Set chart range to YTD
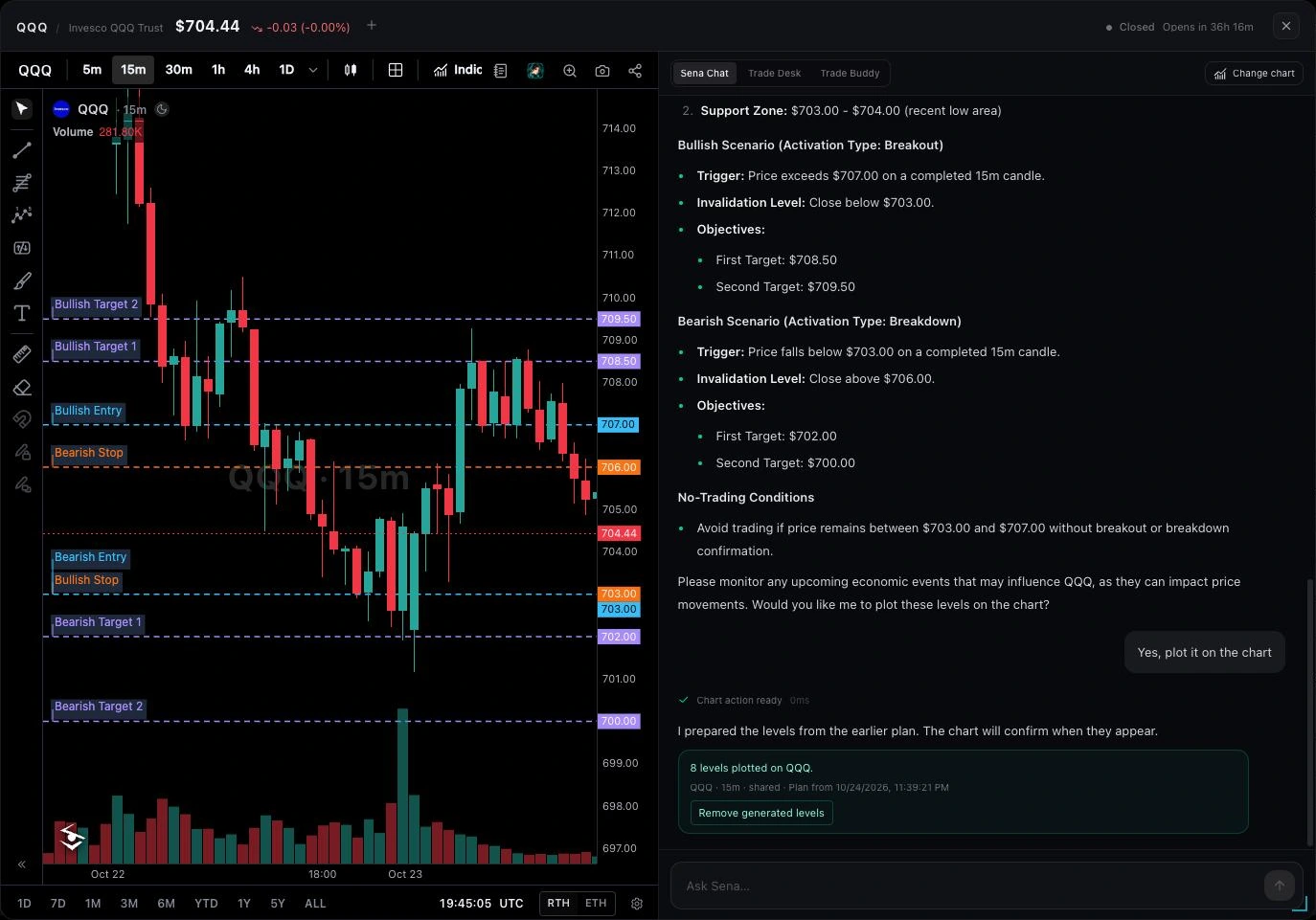 (x=206, y=903)
